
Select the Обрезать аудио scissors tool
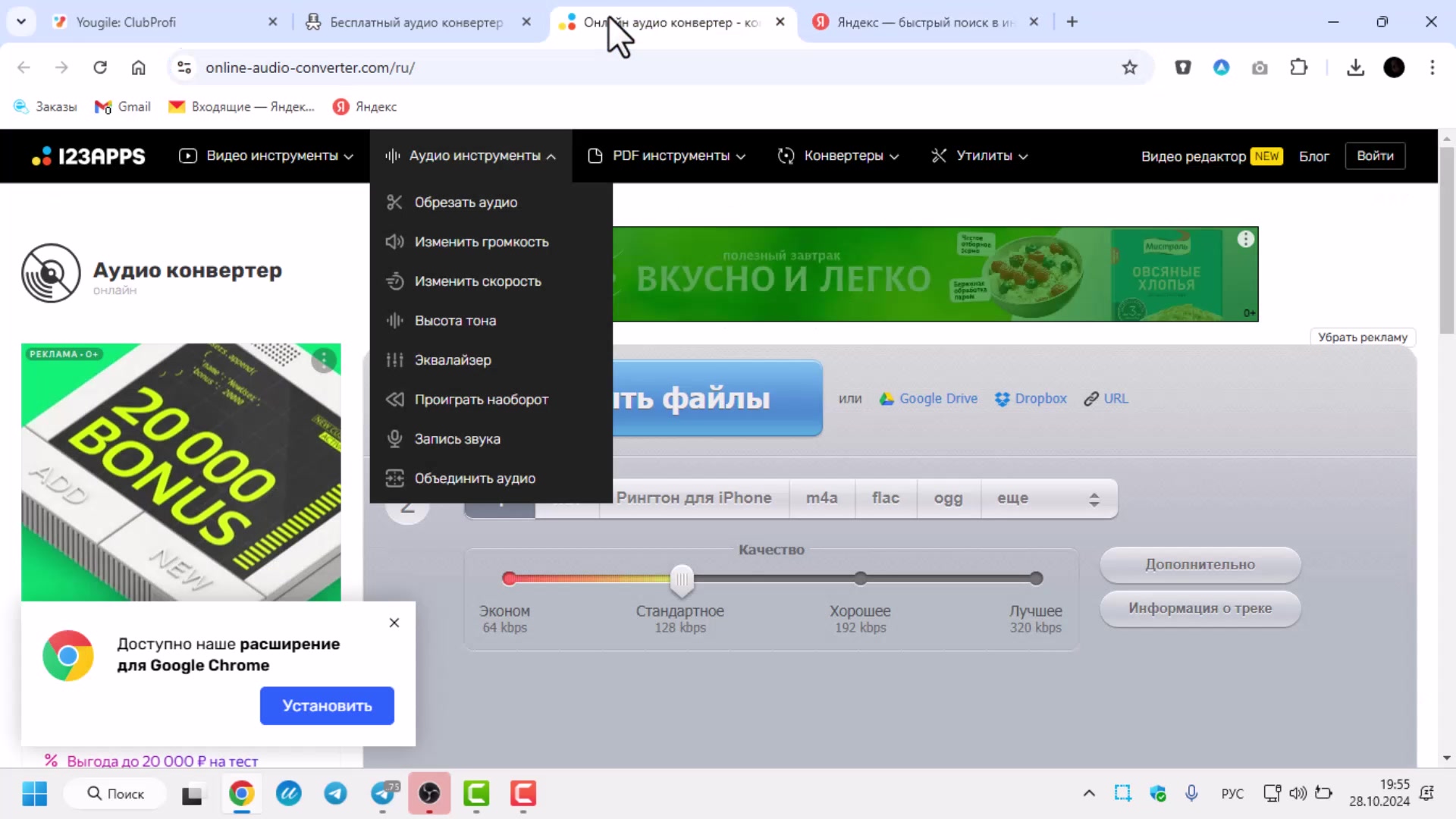(x=466, y=202)
